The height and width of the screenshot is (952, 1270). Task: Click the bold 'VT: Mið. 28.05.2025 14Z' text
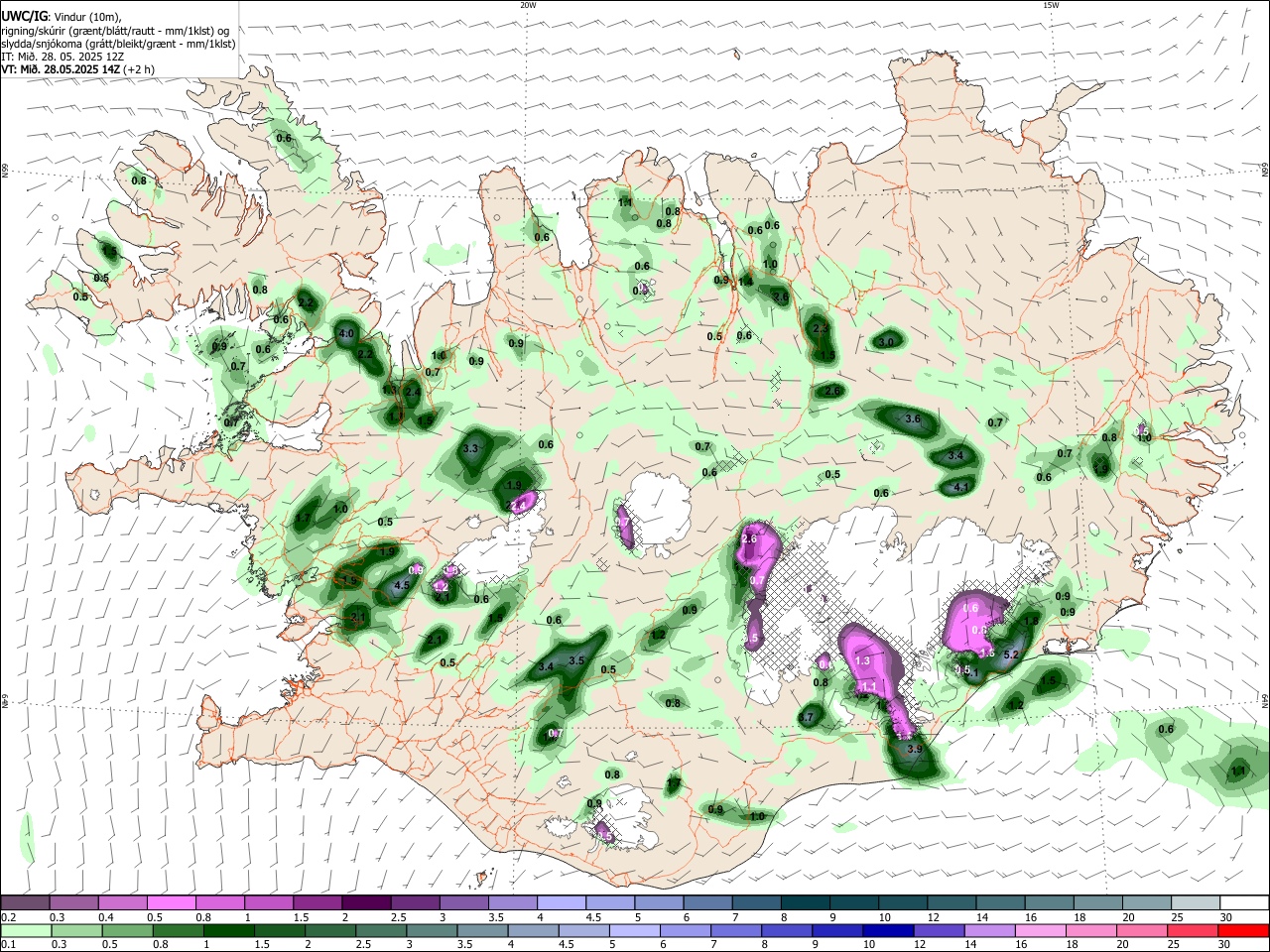61,69
